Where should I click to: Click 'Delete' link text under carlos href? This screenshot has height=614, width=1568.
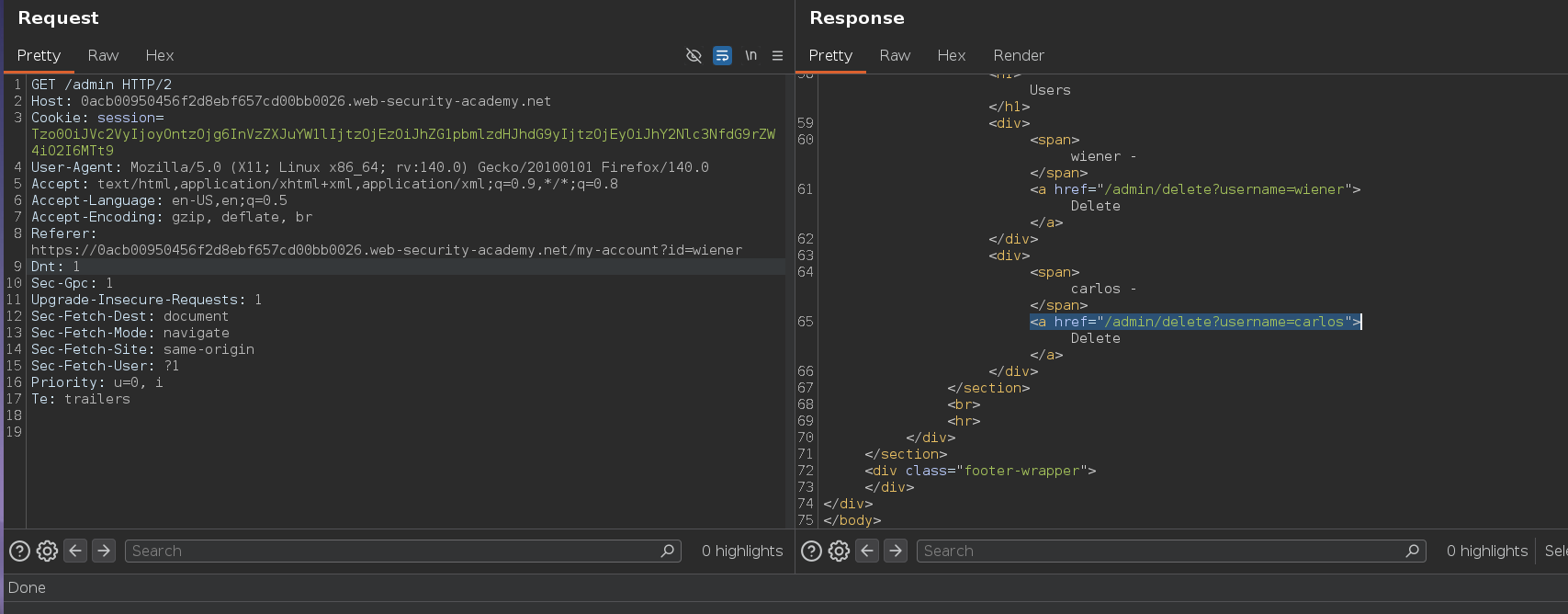tap(1095, 338)
